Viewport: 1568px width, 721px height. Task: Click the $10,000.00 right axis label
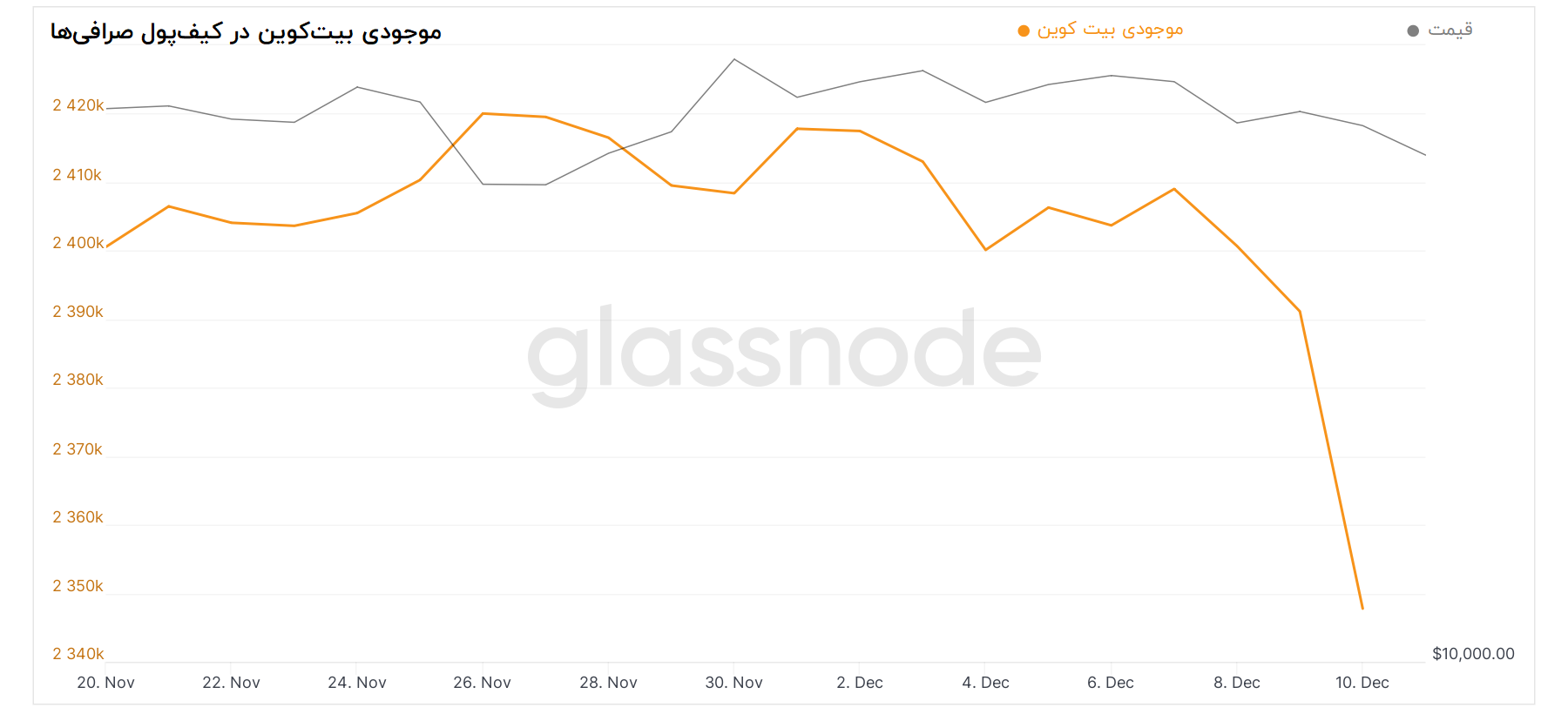pos(1473,654)
